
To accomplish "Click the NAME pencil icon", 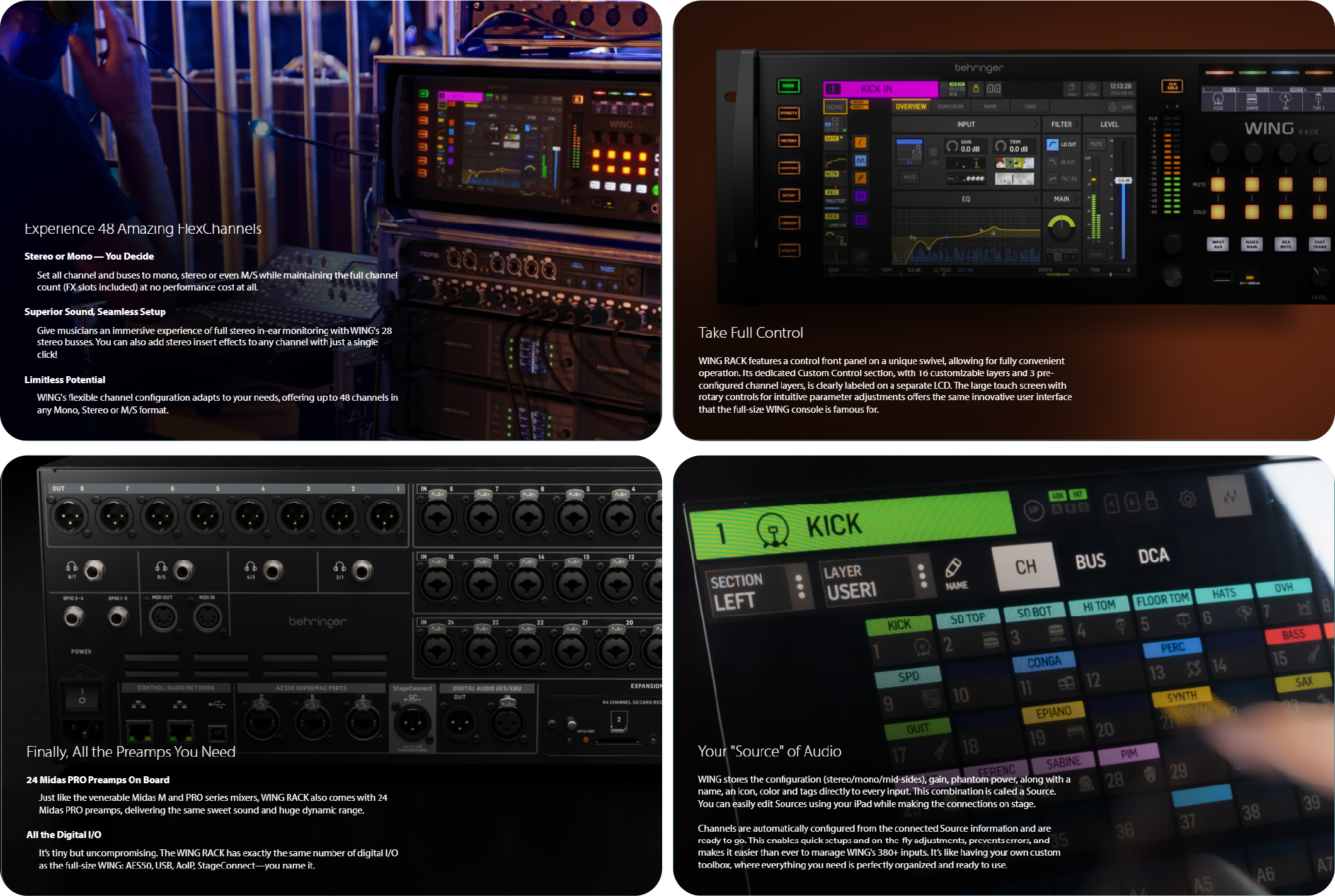I will tap(955, 573).
